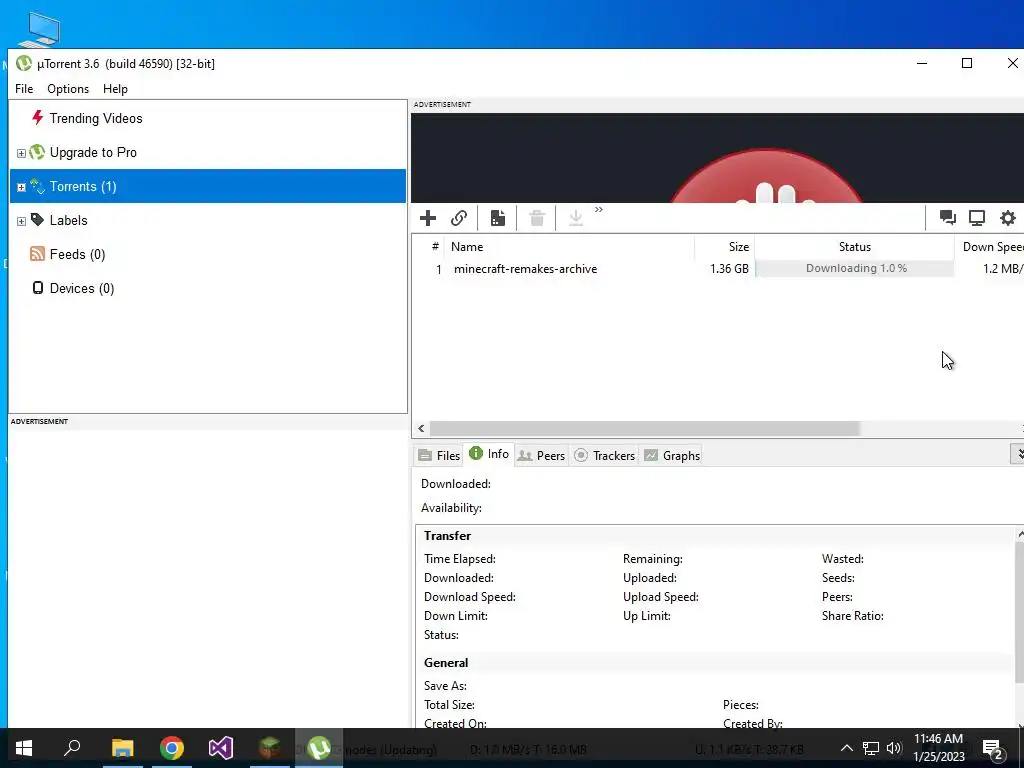Select Torrents (1) in the sidebar
This screenshot has width=1024, height=768.
click(208, 186)
